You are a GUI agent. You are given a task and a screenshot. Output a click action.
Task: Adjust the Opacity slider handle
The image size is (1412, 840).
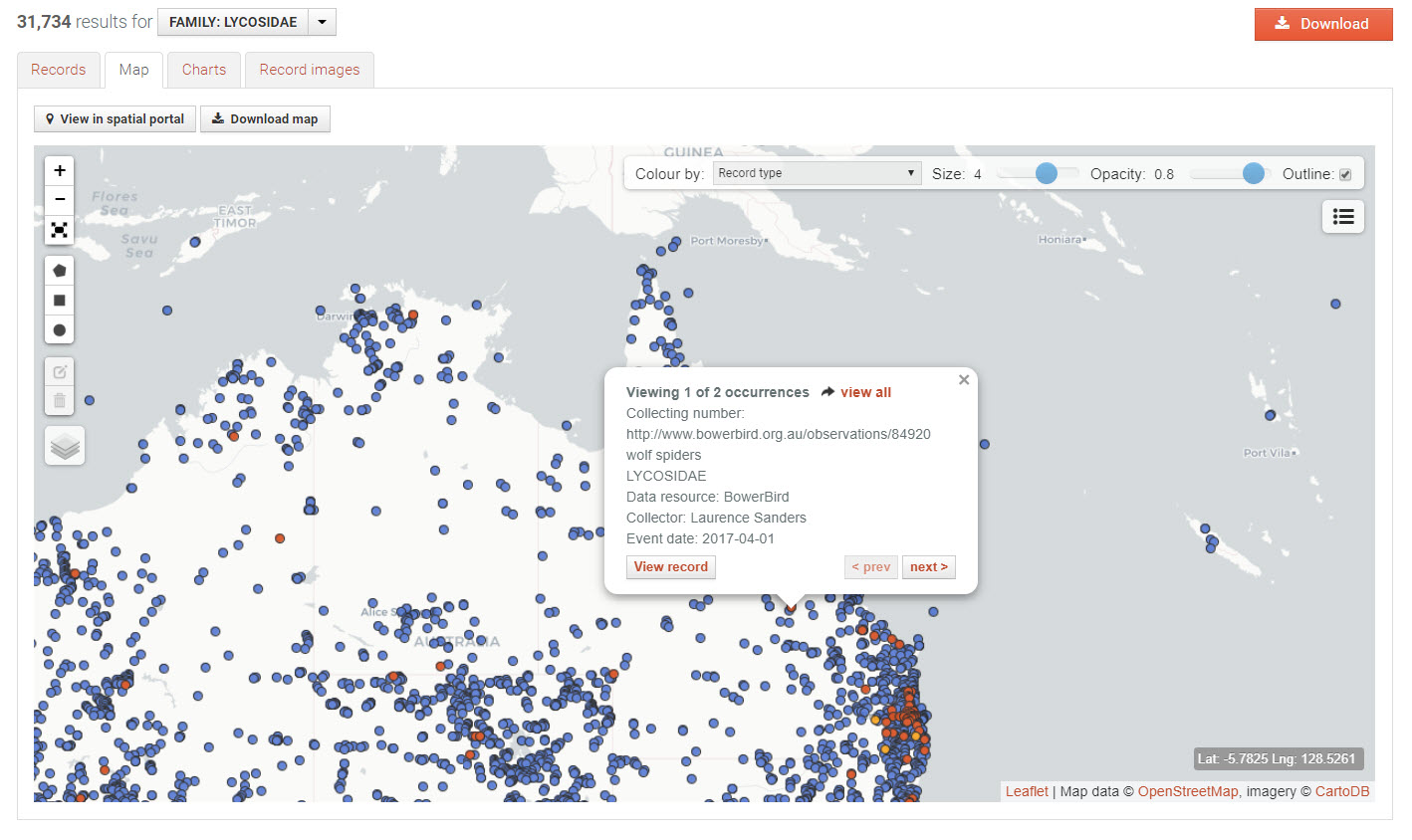pos(1254,174)
